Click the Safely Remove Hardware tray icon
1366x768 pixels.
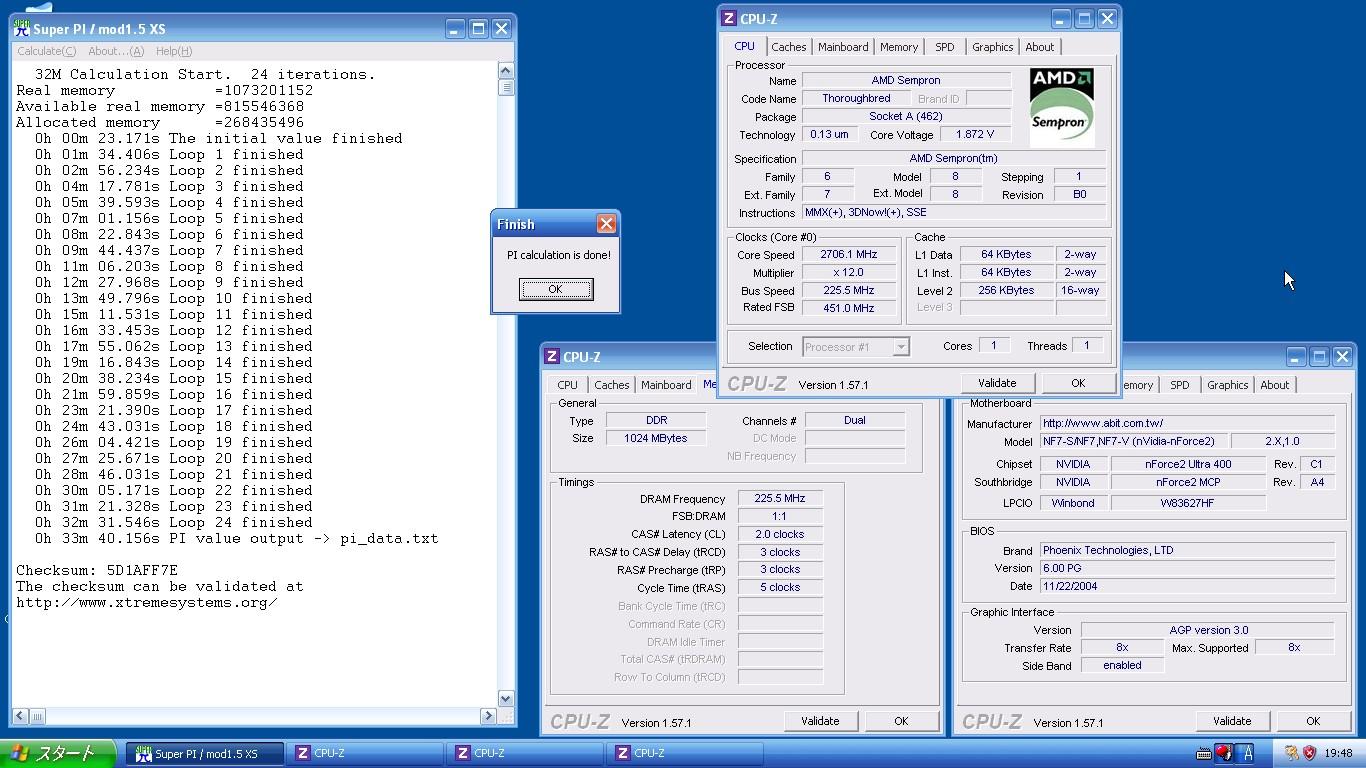tap(1291, 754)
